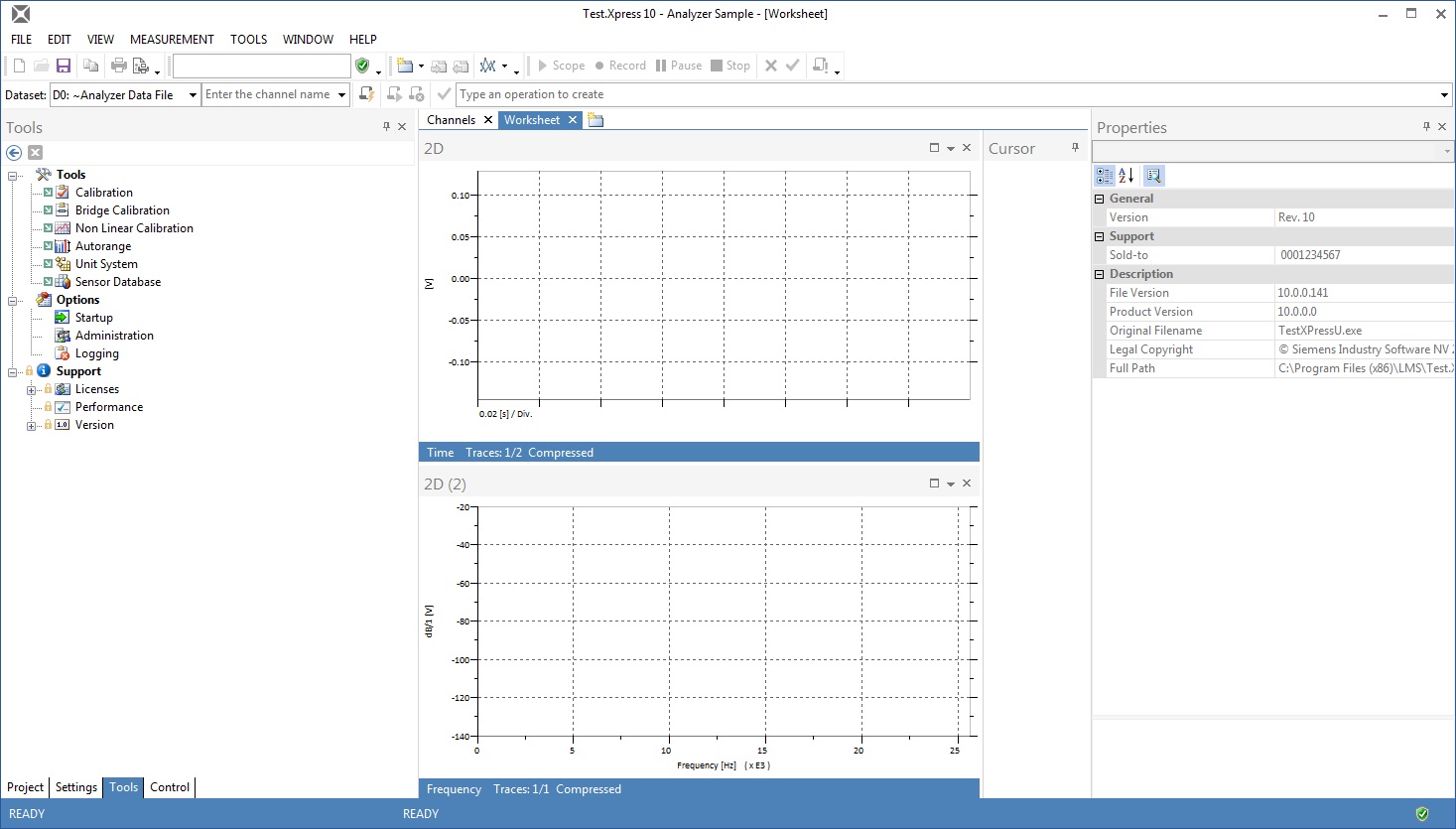
Task: Pin the Properties panel with pushpin icon
Action: (1426, 126)
